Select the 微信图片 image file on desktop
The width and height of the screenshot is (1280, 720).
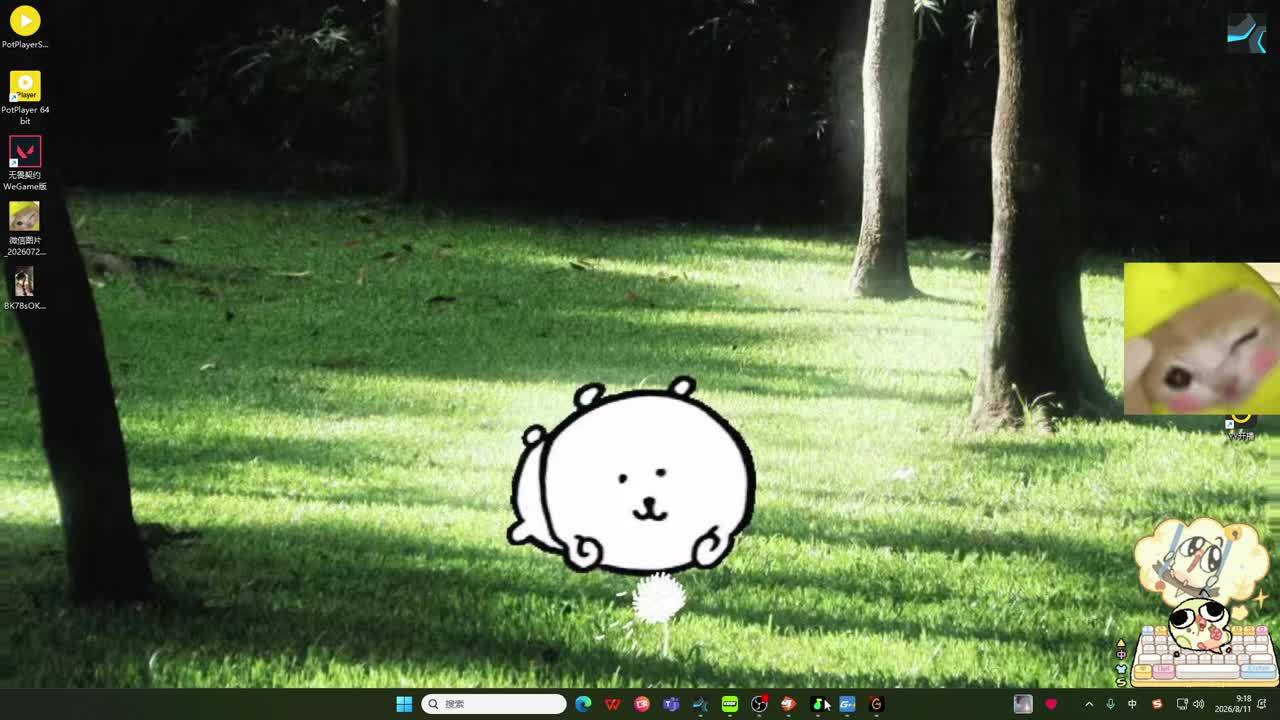pos(25,229)
